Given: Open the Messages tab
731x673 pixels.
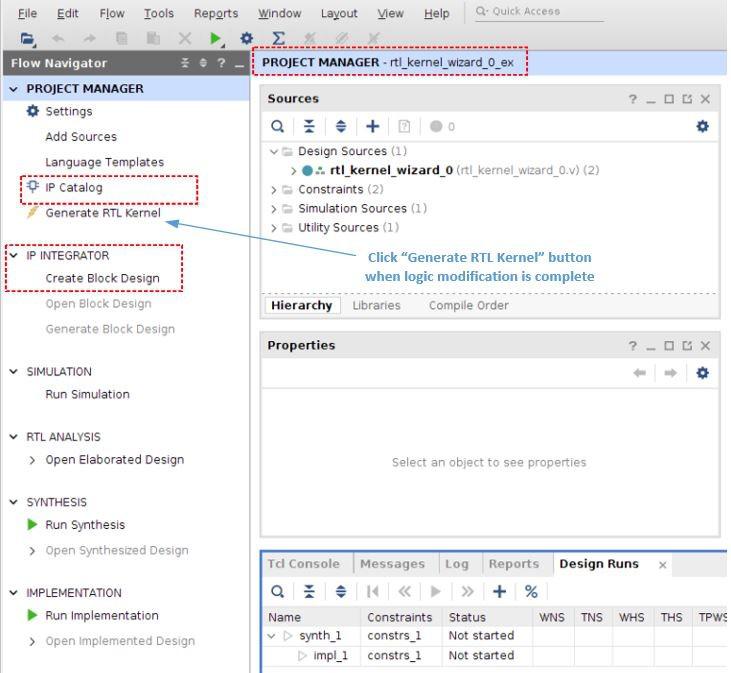Looking at the screenshot, I should click(x=393, y=564).
